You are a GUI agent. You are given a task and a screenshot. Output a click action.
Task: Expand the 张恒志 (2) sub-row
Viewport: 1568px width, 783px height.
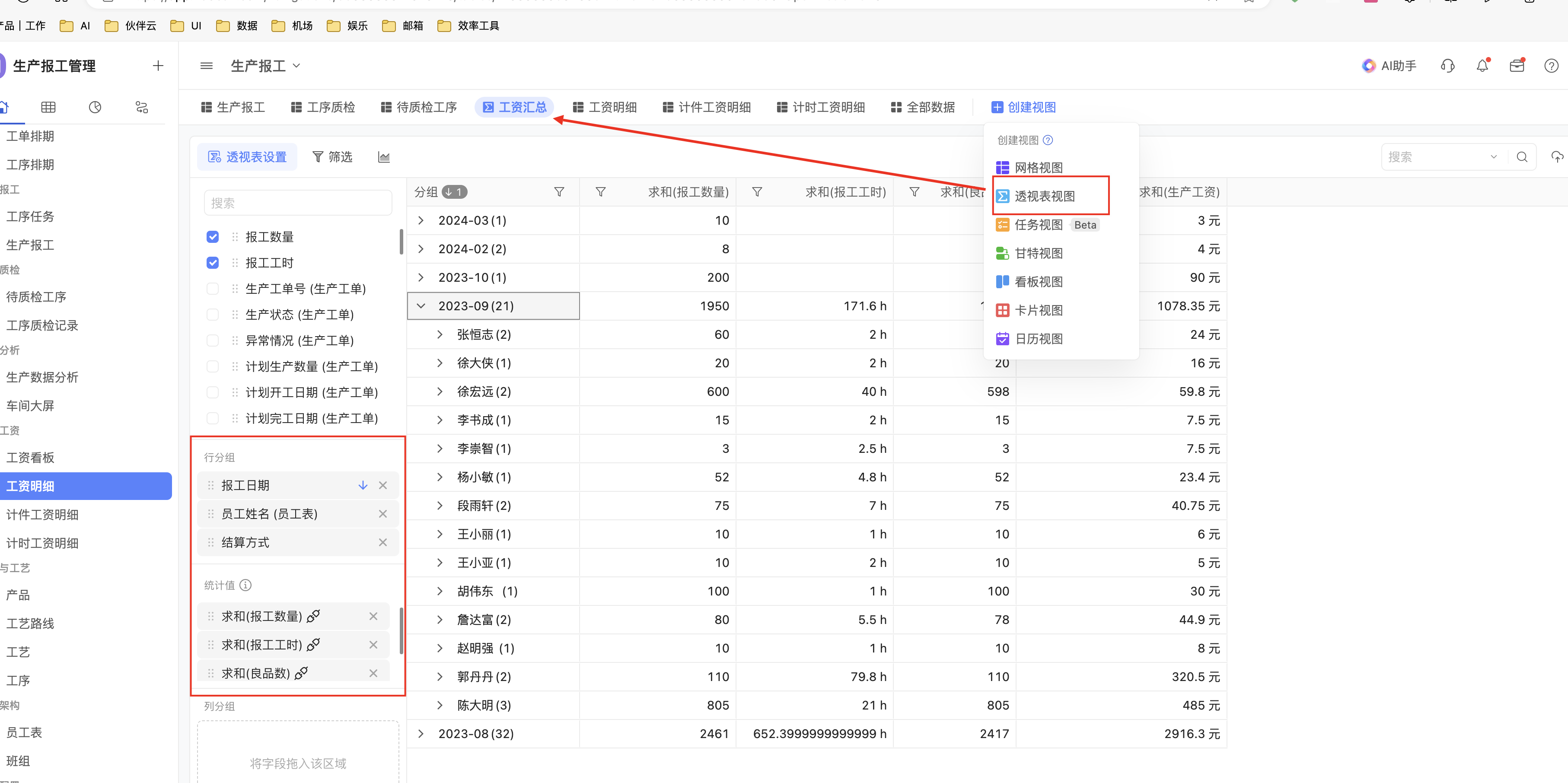440,334
